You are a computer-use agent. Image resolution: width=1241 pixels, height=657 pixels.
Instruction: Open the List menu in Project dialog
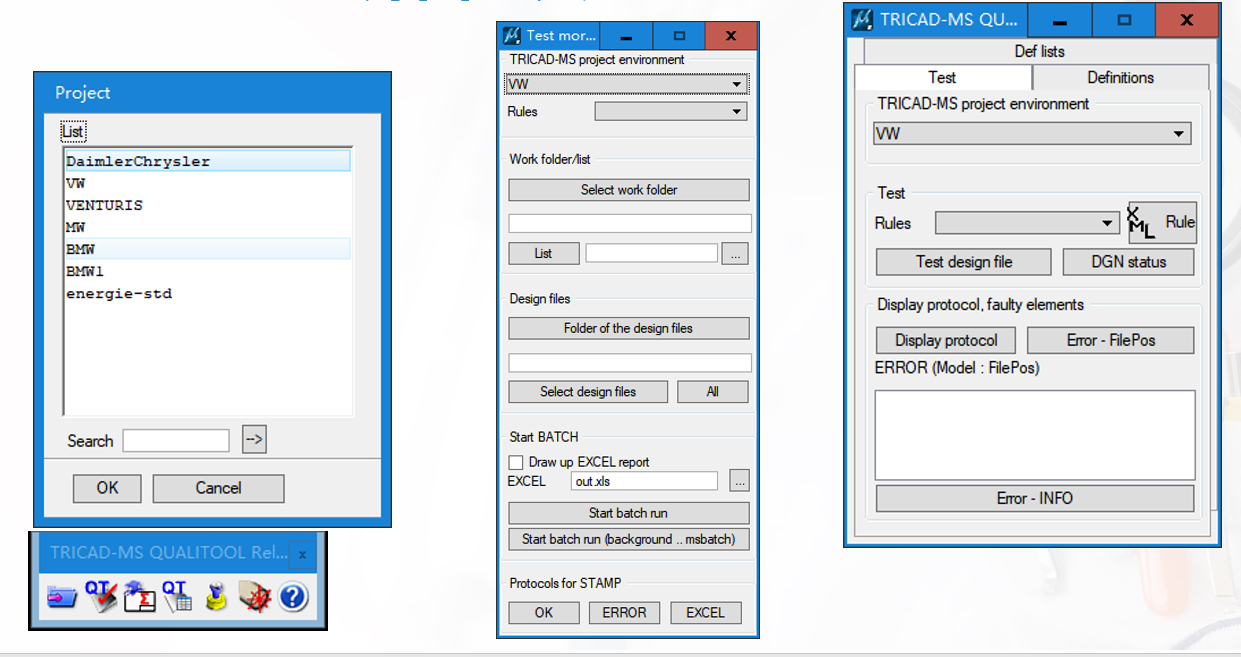pyautogui.click(x=73, y=132)
